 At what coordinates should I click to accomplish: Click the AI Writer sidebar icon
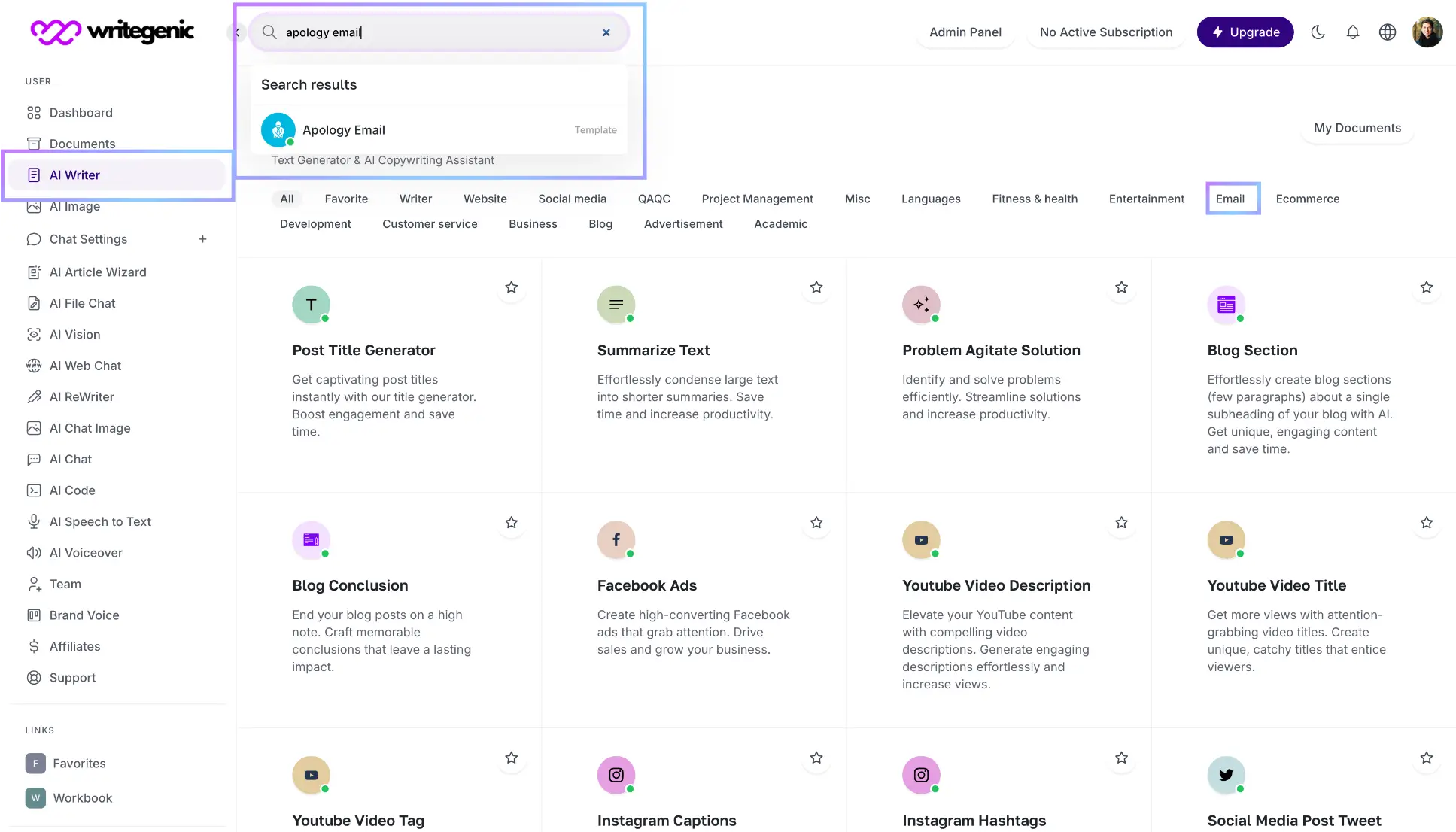point(33,174)
